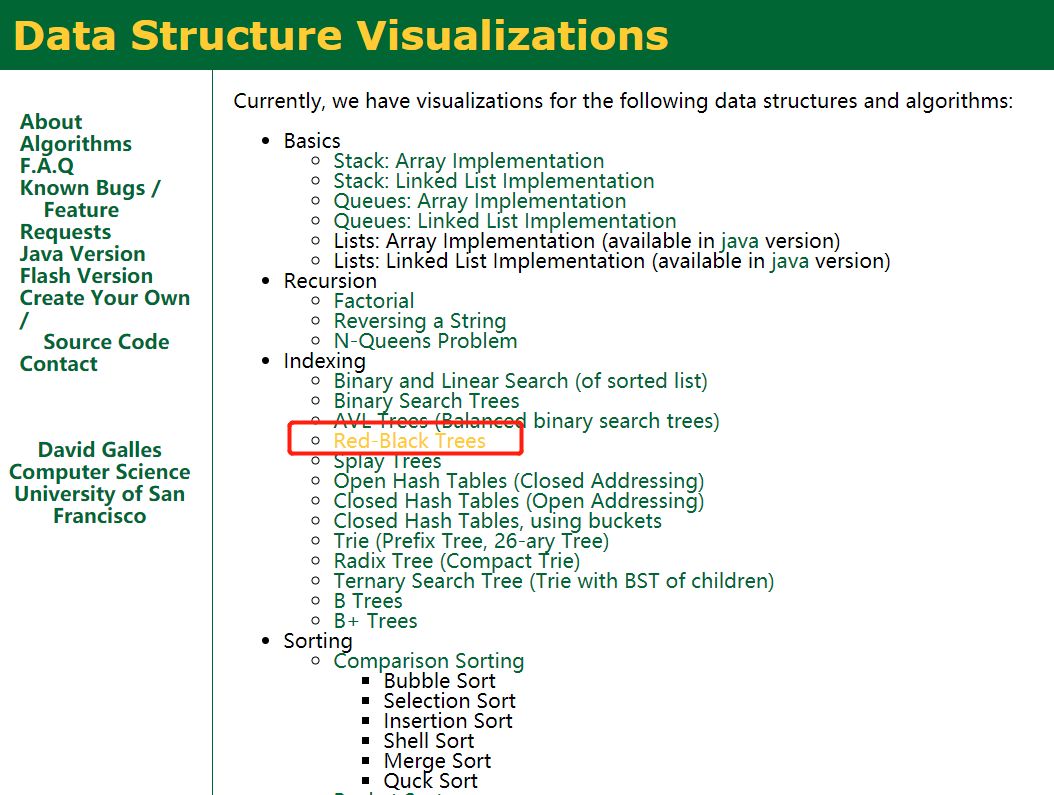Click the Binary Search Trees link
Viewport: 1054px width, 795px height.
click(426, 401)
